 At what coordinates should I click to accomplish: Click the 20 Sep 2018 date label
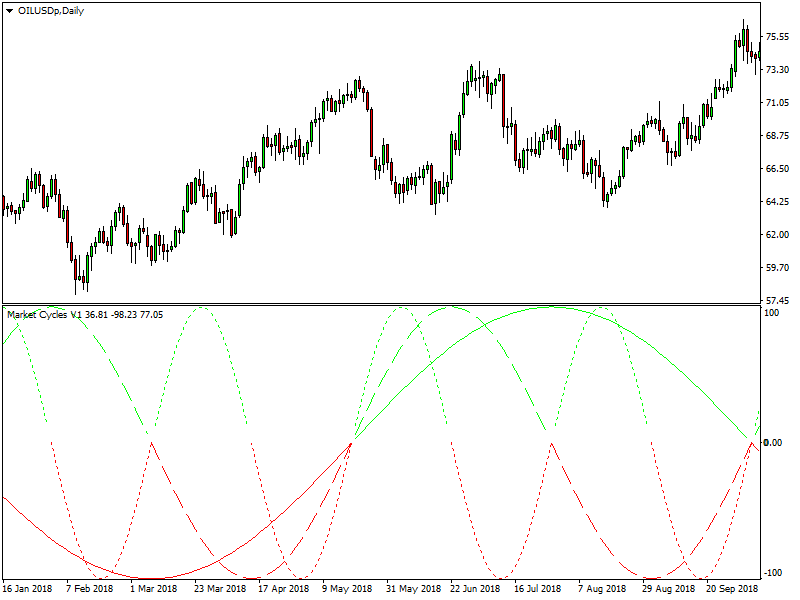click(x=732, y=589)
